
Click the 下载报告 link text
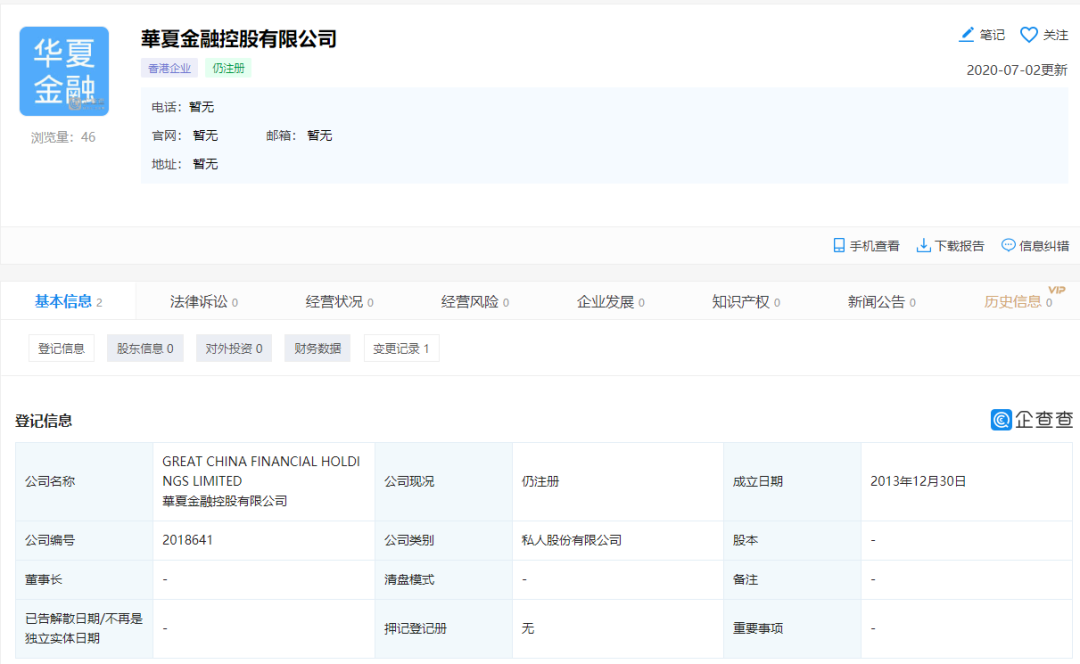click(x=959, y=246)
